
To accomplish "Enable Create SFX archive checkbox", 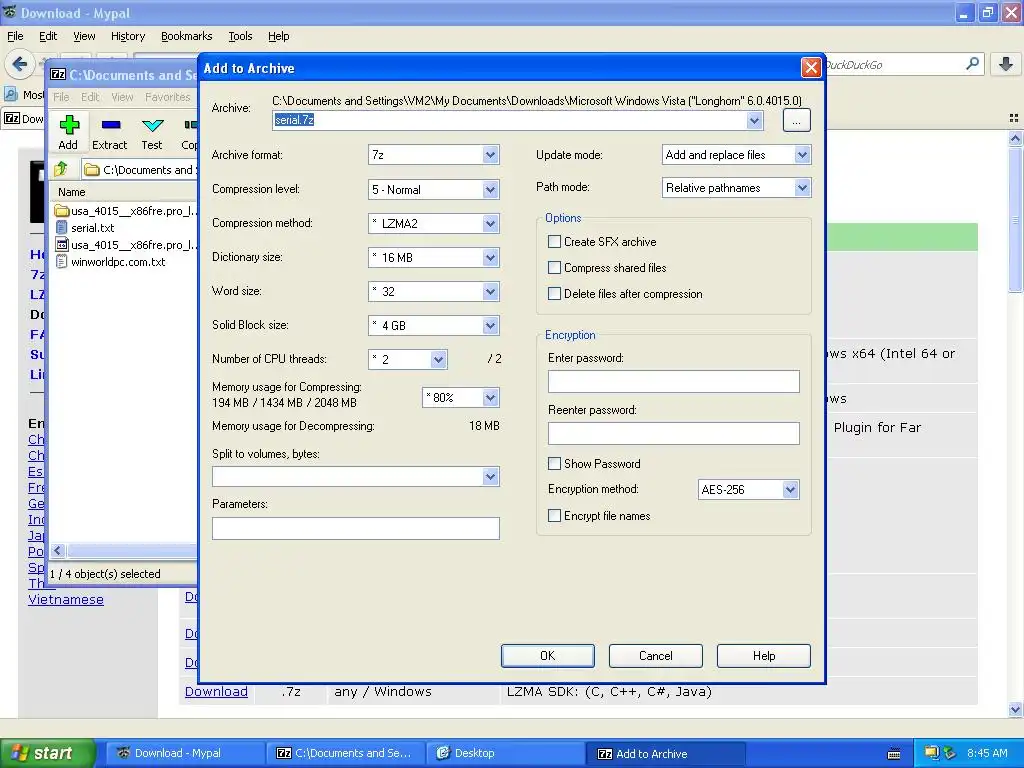I will click(554, 242).
